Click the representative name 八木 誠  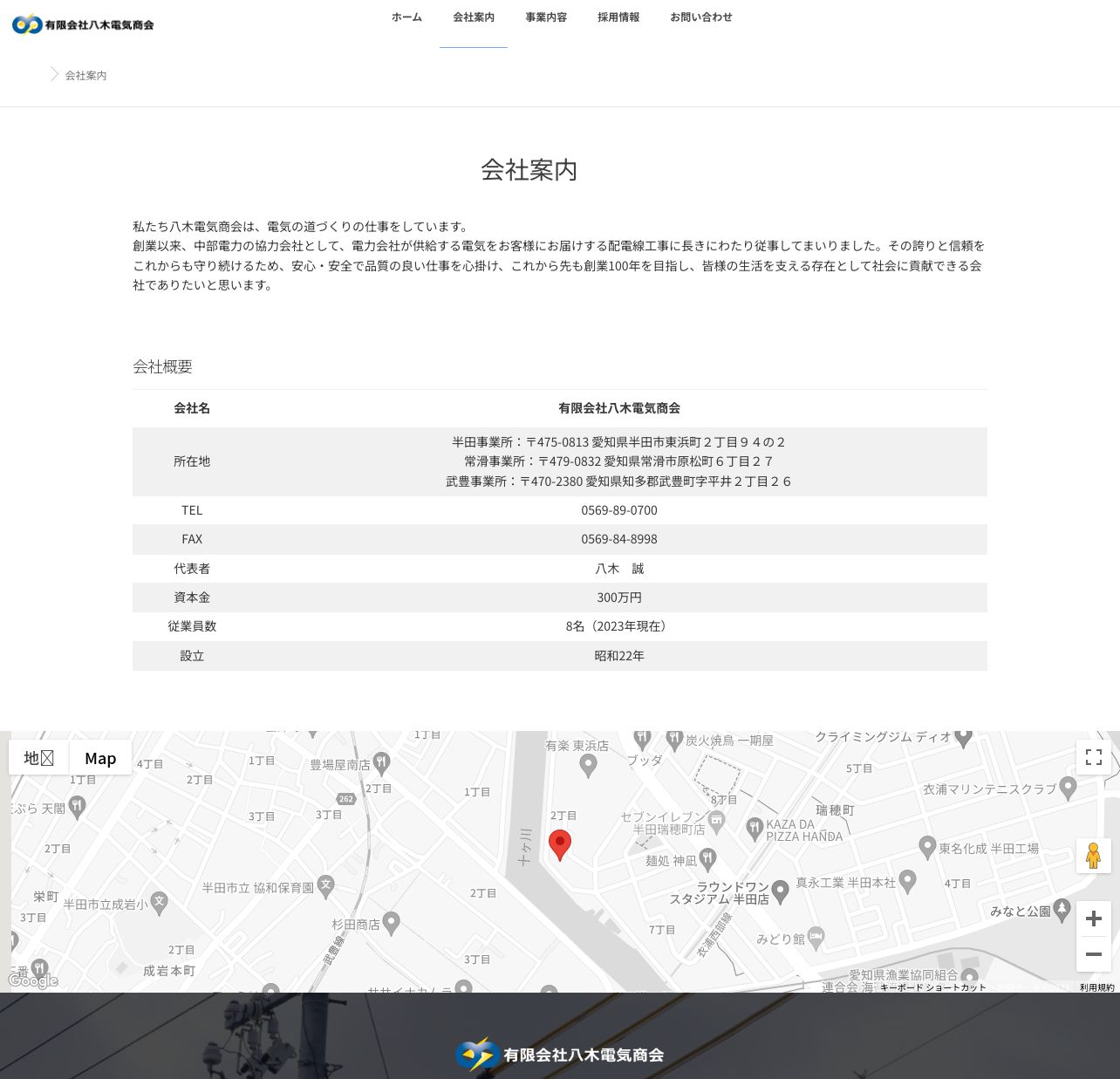point(619,569)
